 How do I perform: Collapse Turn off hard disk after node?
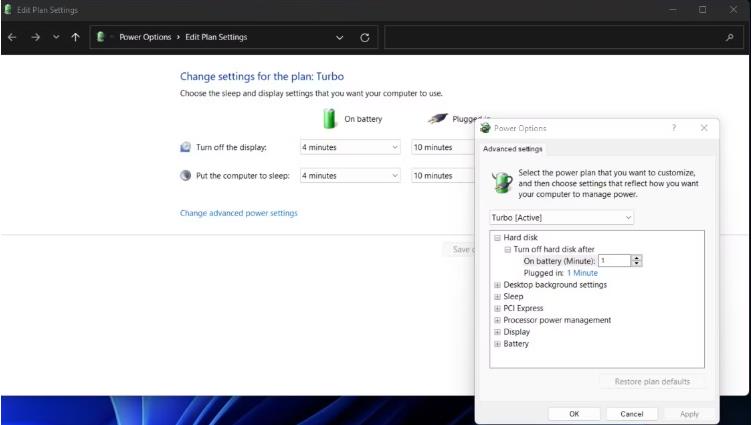(508, 250)
